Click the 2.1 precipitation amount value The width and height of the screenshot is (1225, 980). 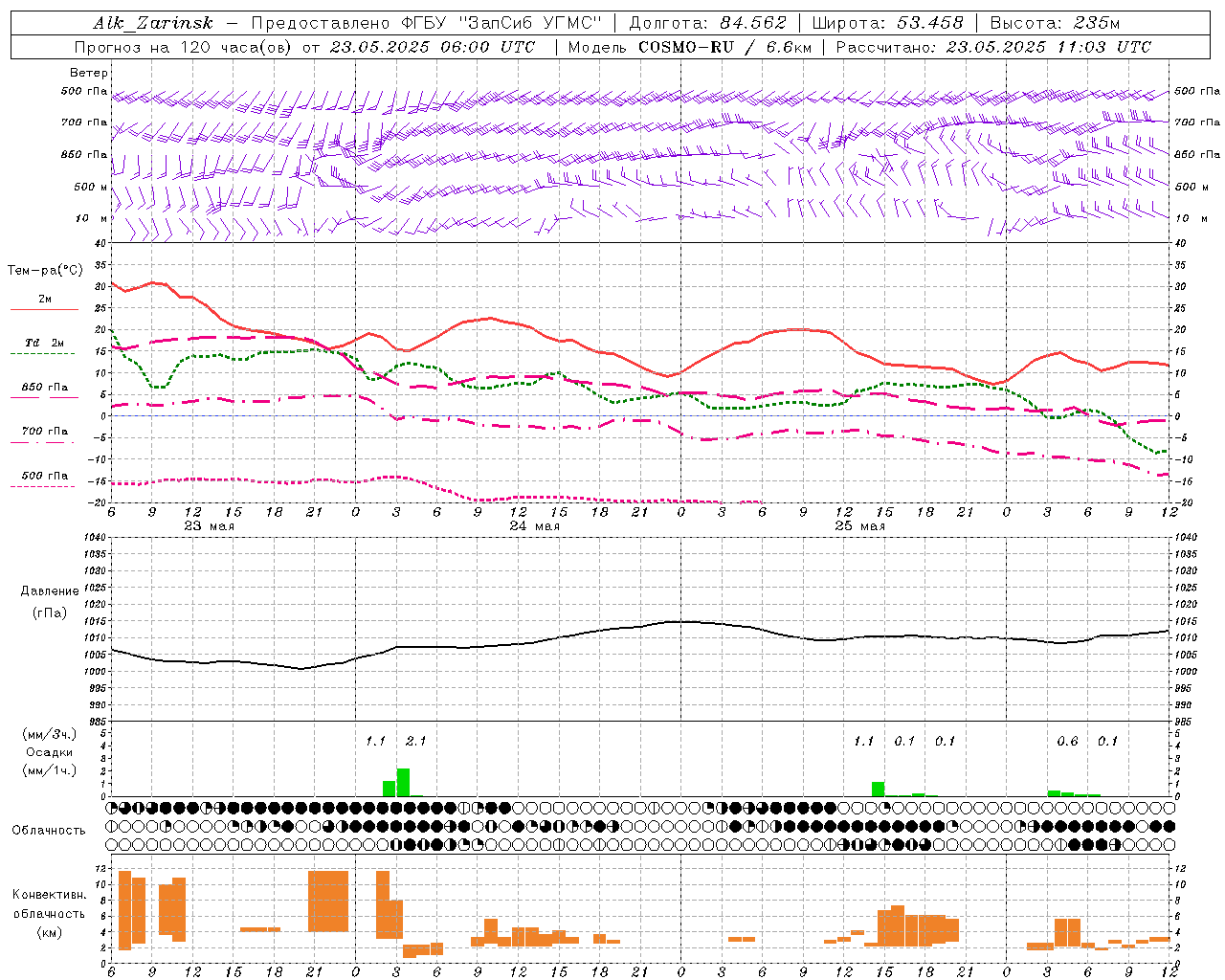pos(415,741)
